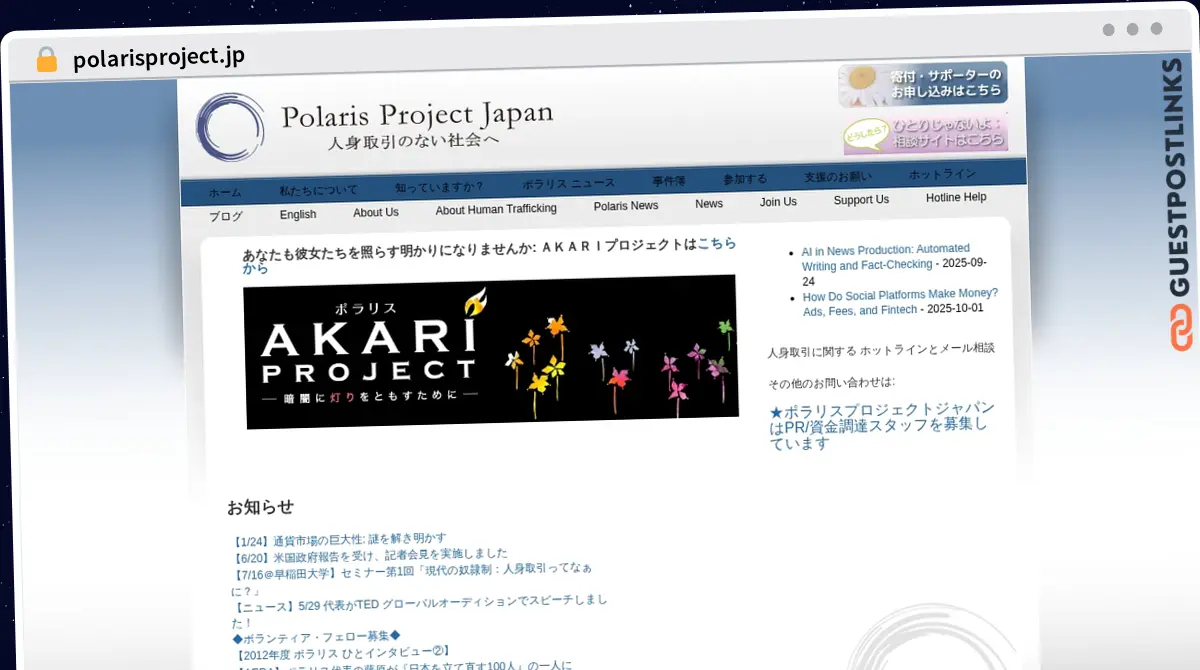
Task: Click the GuestPostLinks chain logo icon
Action: (x=1180, y=329)
